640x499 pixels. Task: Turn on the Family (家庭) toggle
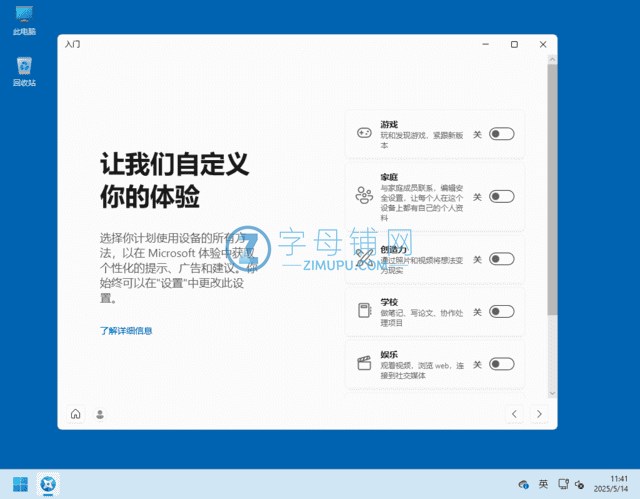pyautogui.click(x=501, y=197)
